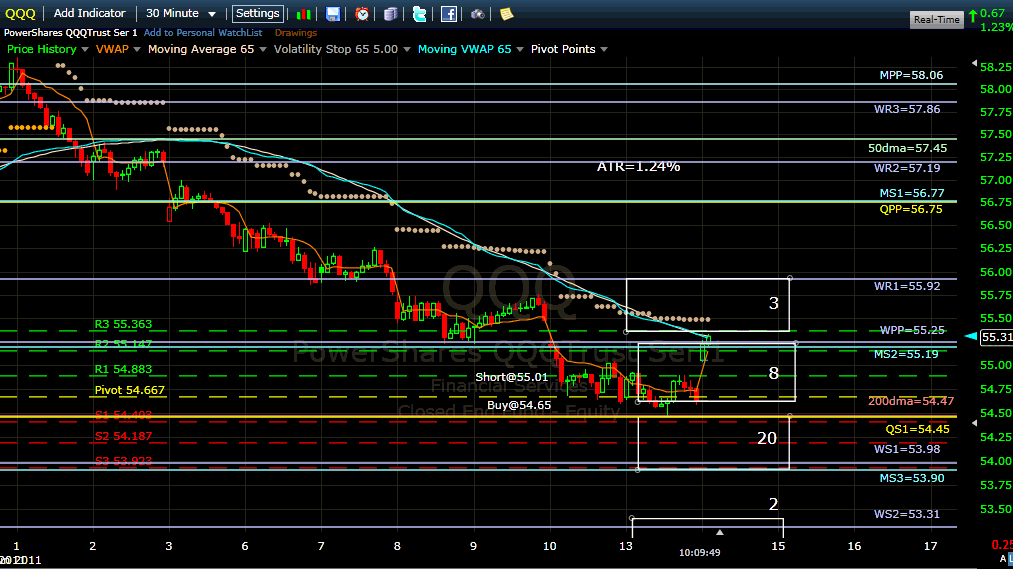This screenshot has width=1013, height=569.
Task: Click the binoculars icon in toolbar
Action: (x=478, y=14)
